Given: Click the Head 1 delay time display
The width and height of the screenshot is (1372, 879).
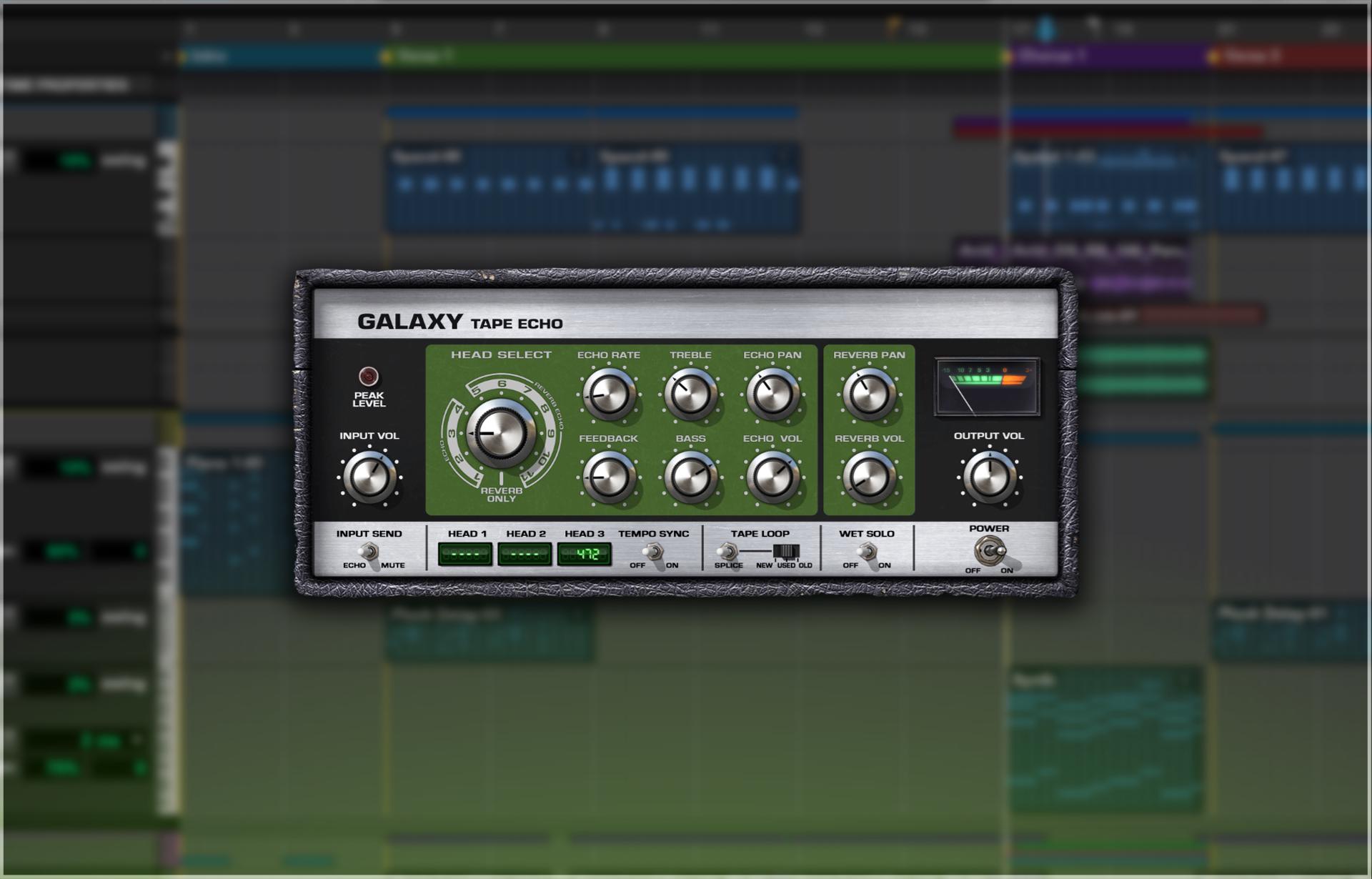Looking at the screenshot, I should click(465, 554).
